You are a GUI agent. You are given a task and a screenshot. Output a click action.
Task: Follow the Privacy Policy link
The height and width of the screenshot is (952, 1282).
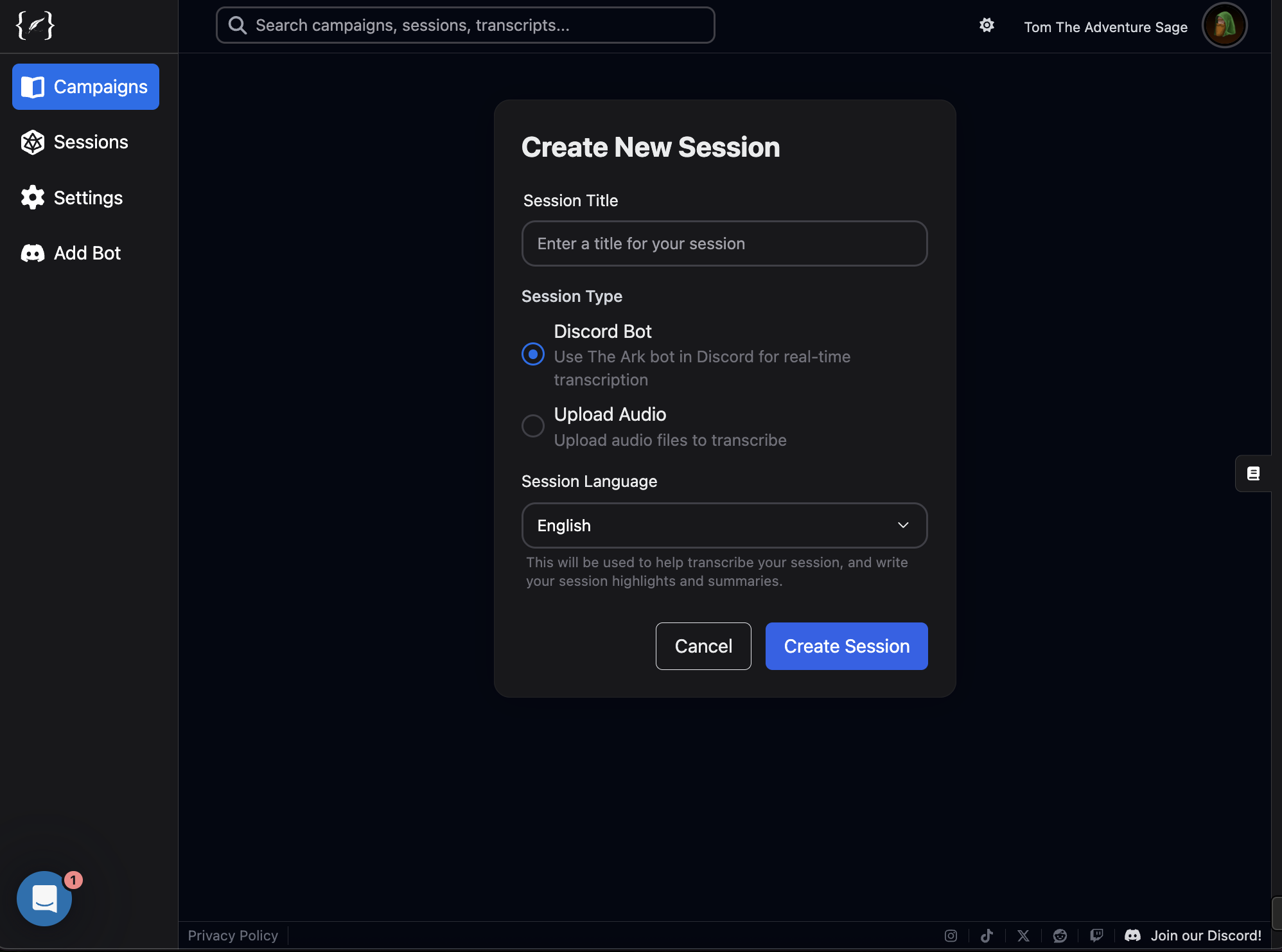click(x=233, y=936)
